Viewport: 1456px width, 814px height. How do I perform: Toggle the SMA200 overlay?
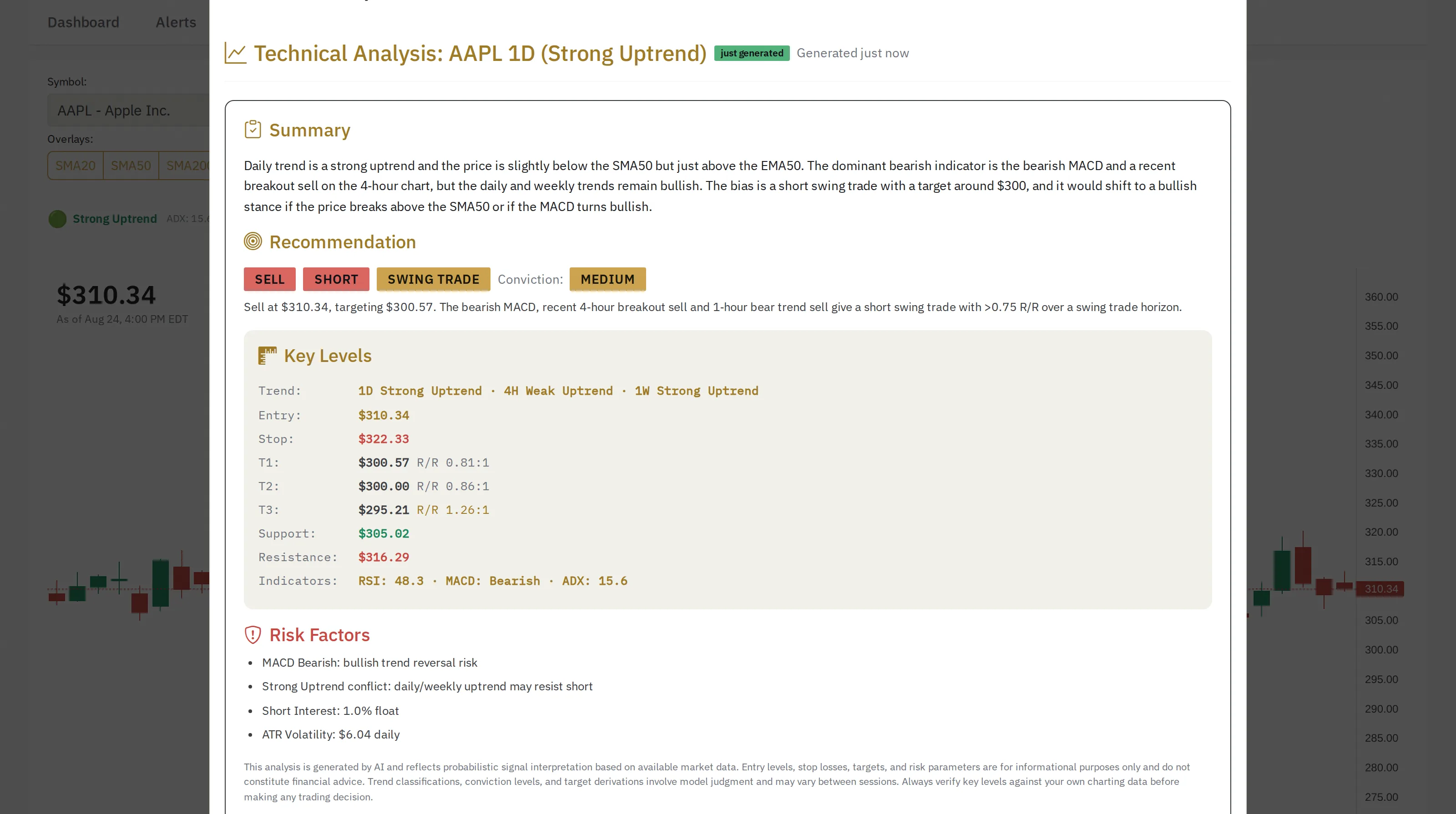coord(185,166)
